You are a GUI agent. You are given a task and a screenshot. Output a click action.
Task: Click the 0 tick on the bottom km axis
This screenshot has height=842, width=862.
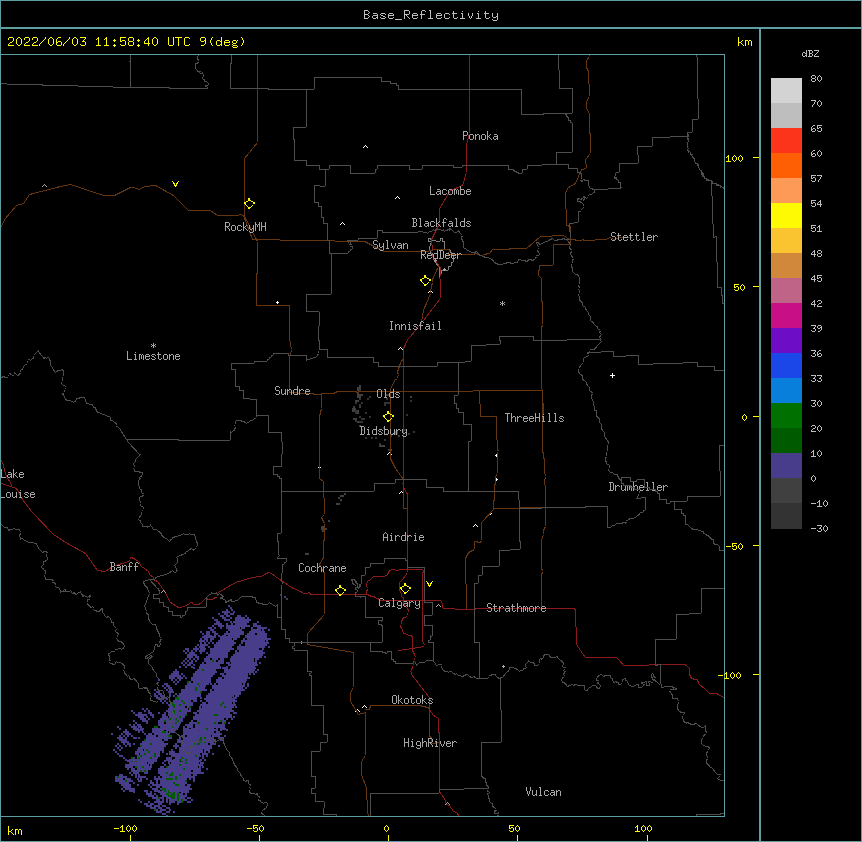pyautogui.click(x=386, y=828)
